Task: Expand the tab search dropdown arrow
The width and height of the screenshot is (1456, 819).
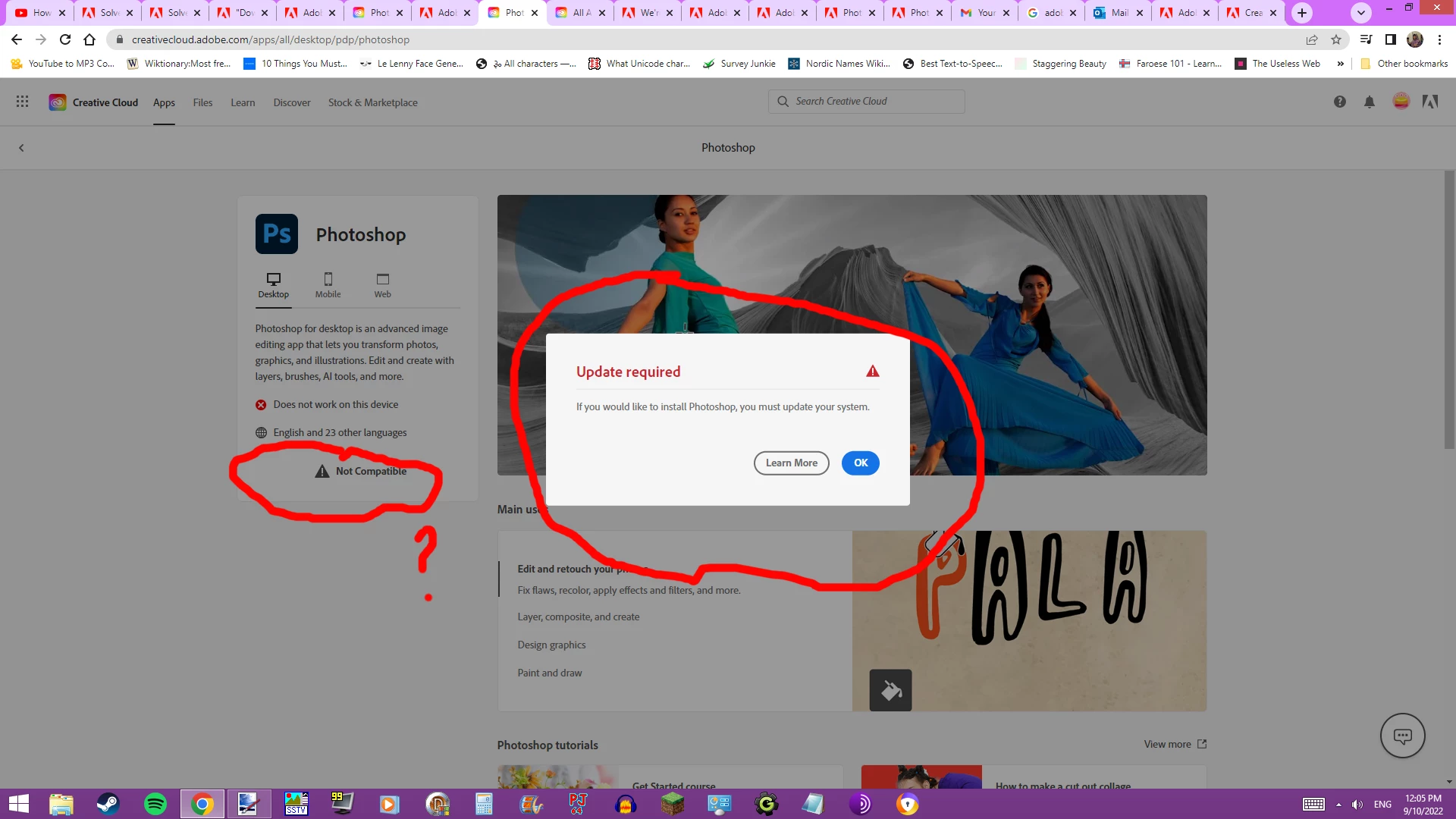Action: (x=1361, y=13)
